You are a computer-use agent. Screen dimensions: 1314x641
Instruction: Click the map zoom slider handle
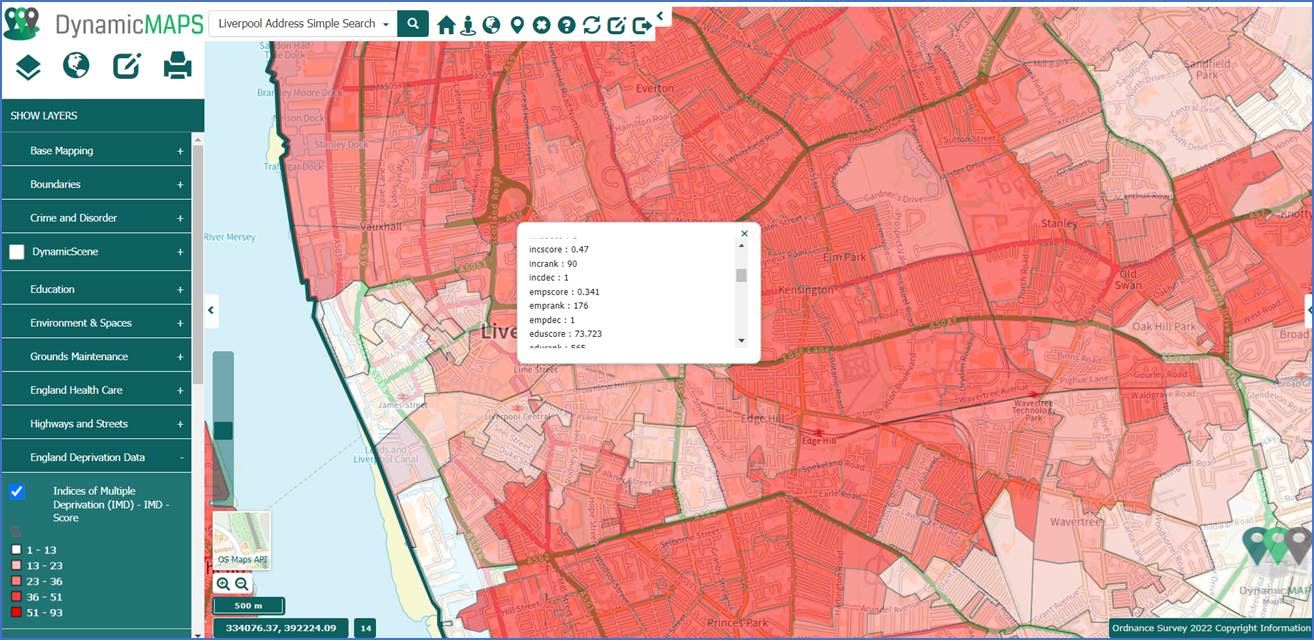pyautogui.click(x=223, y=430)
